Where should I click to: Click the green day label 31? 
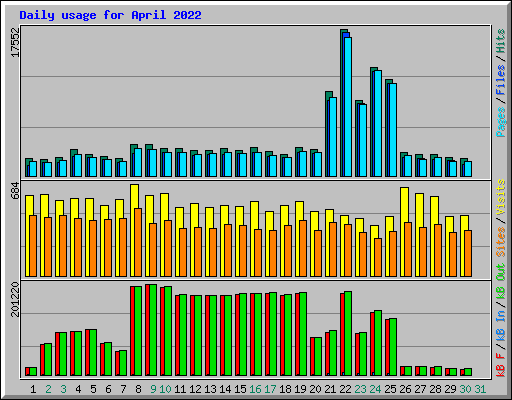[480, 389]
